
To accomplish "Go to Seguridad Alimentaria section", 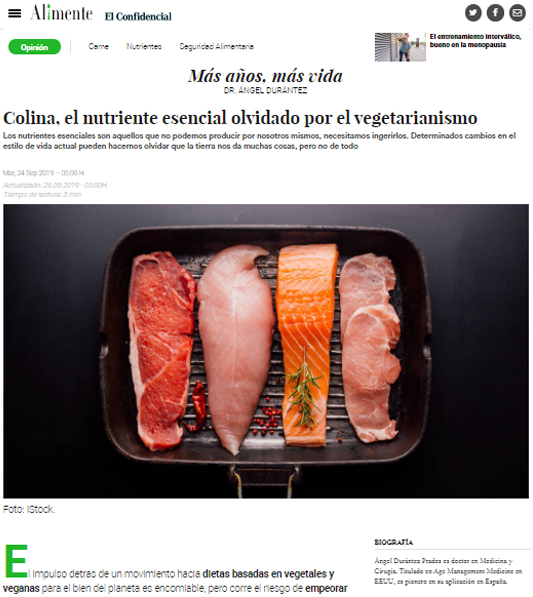I will coord(216,46).
